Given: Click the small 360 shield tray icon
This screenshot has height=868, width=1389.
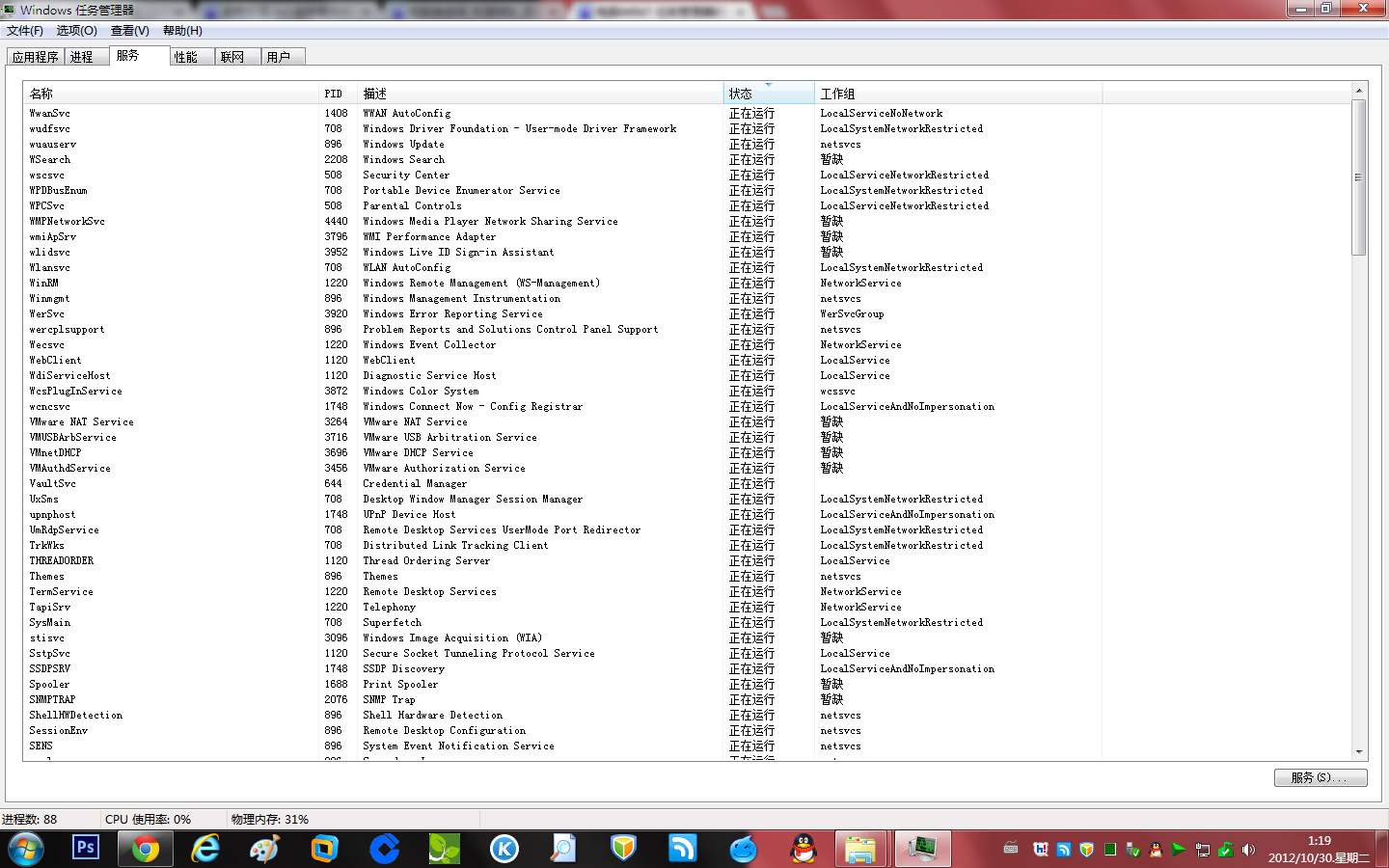Looking at the screenshot, I should tap(1086, 850).
